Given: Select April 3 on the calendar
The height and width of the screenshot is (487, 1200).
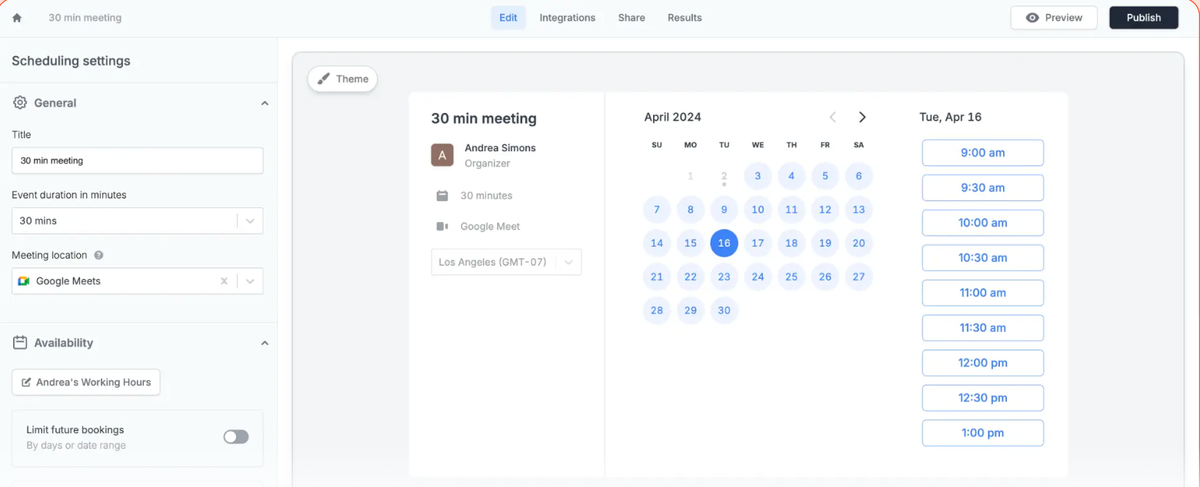Looking at the screenshot, I should (x=758, y=176).
